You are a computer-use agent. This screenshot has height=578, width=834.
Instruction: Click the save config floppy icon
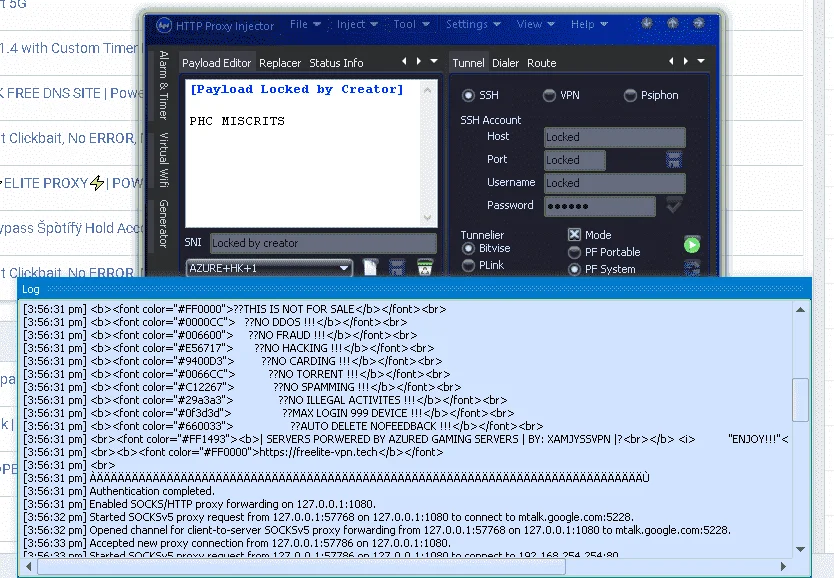coord(397,267)
